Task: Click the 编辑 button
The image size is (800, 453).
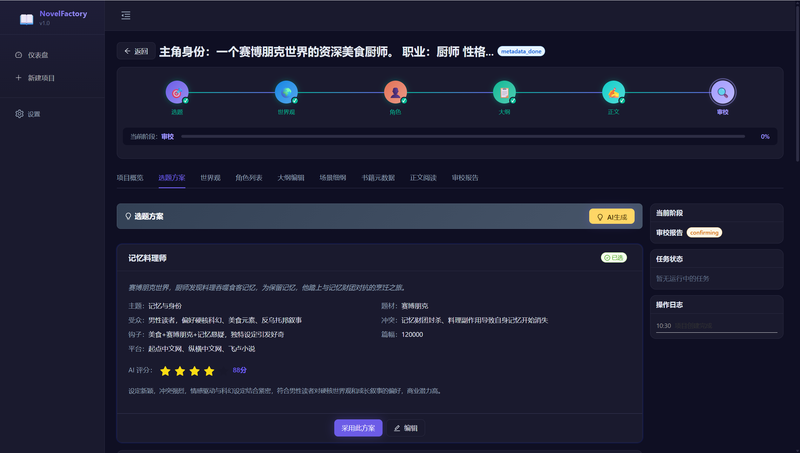Action: click(x=406, y=428)
